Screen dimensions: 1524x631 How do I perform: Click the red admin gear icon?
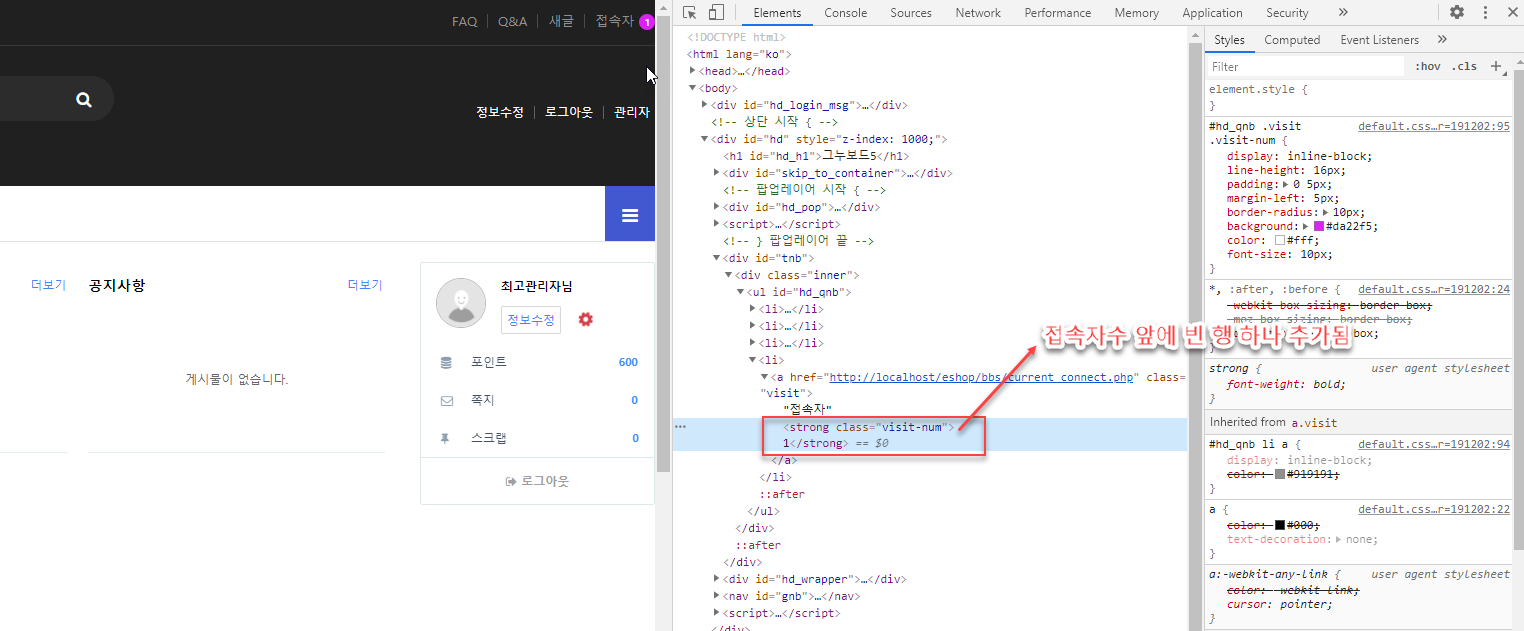[586, 319]
